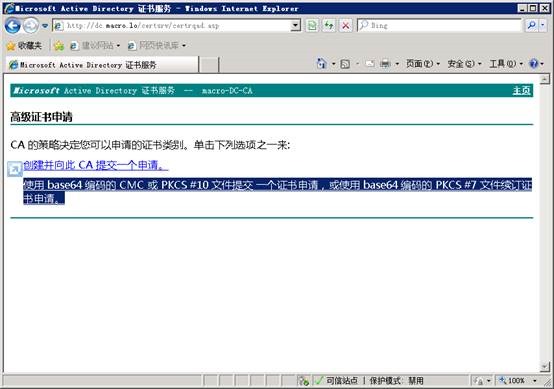Open the 建议网站 suggested sites link
Screen dimensions: 554x389
(x=95, y=45)
